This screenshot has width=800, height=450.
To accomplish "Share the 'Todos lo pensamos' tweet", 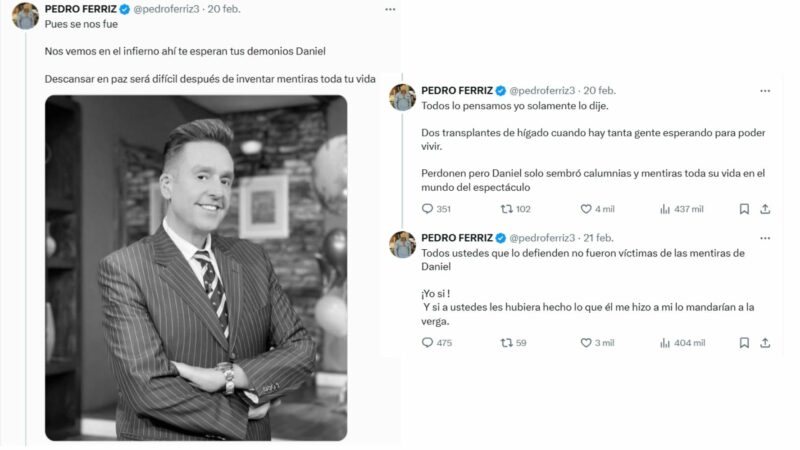I will coord(765,209).
